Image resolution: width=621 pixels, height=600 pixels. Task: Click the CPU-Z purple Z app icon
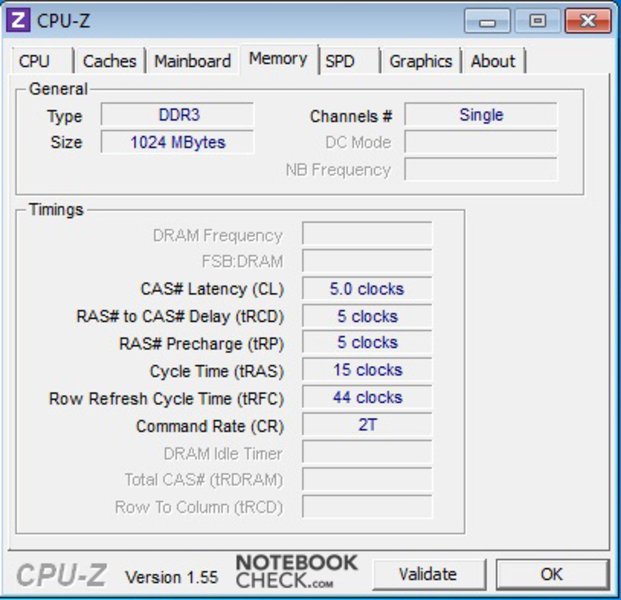(18, 20)
